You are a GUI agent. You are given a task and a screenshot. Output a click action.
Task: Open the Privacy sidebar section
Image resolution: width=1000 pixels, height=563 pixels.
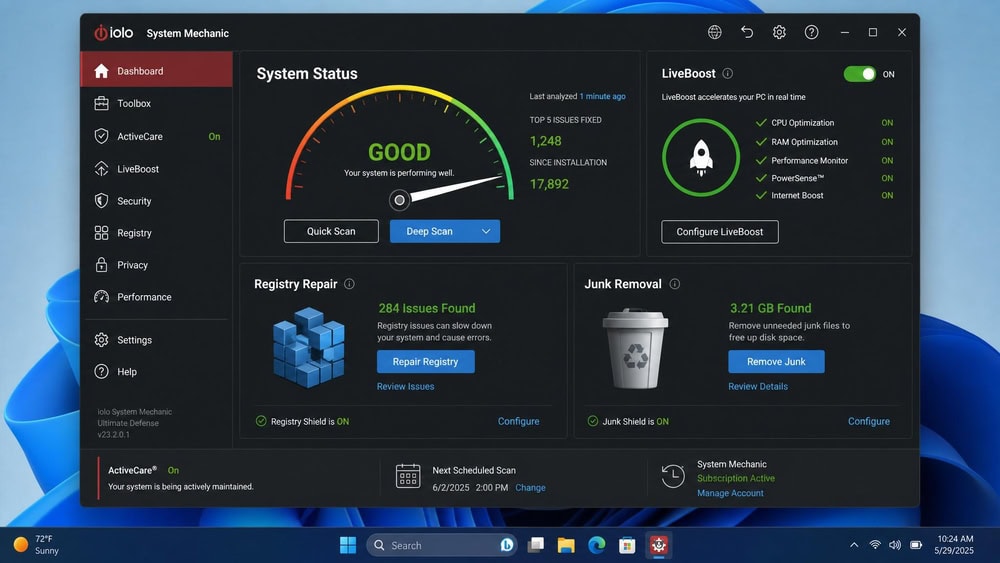(156, 265)
